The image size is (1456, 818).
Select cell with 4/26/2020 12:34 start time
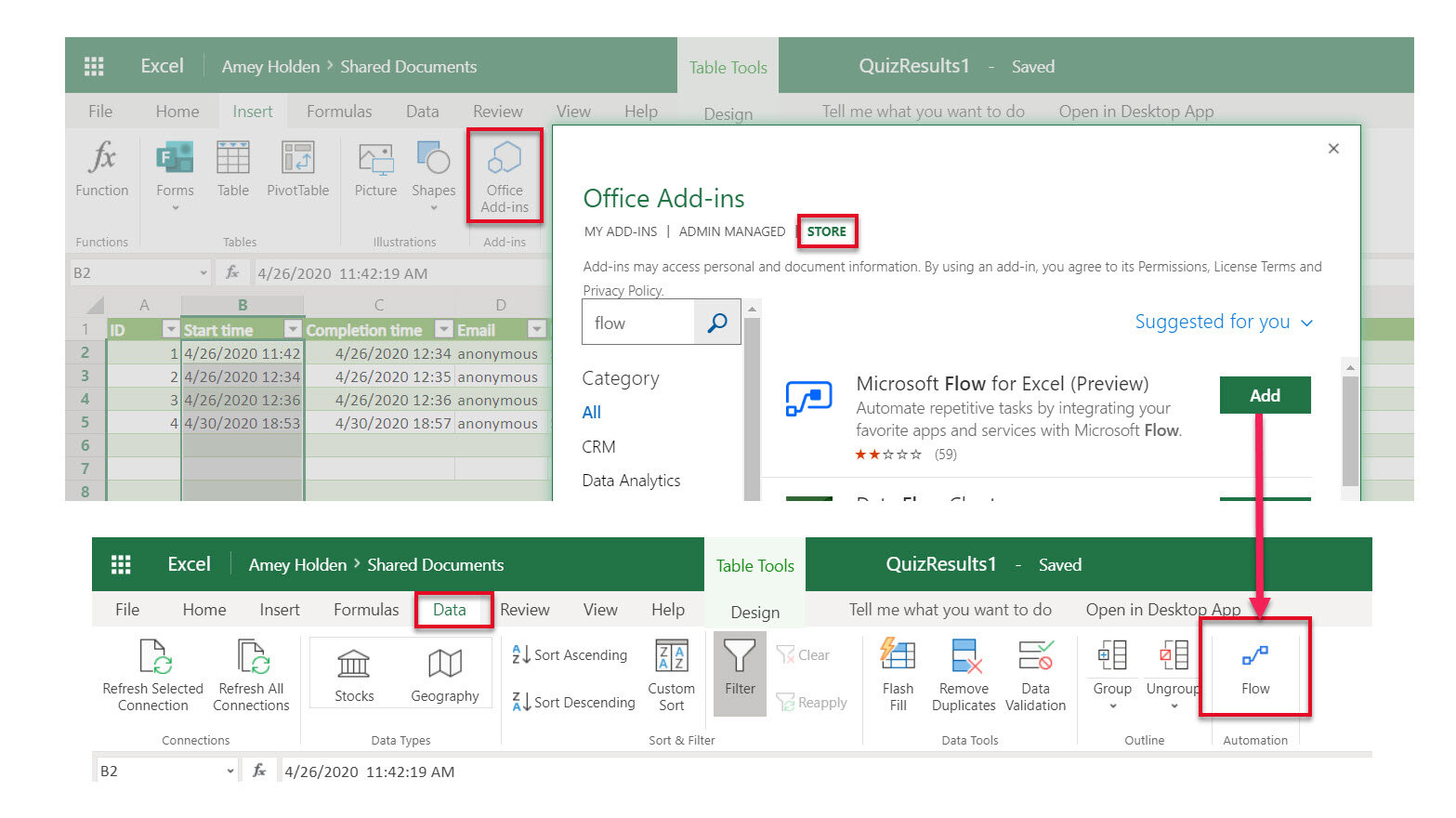(x=242, y=376)
